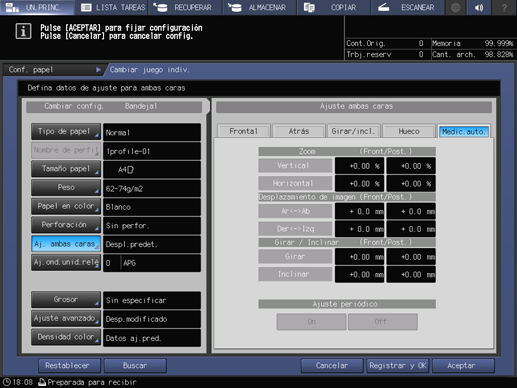Select the Vertical front zoom value field
Image resolution: width=517 pixels, height=388 pixels.
click(x=359, y=166)
